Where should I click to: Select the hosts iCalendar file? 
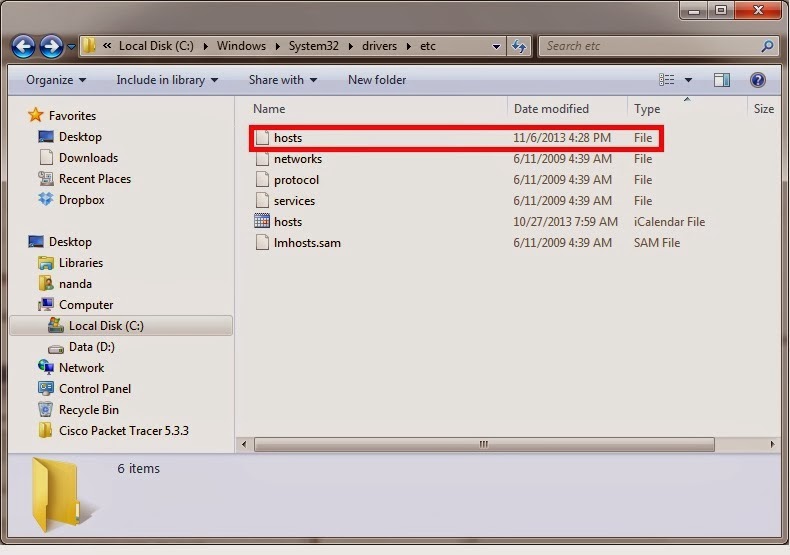click(x=479, y=222)
